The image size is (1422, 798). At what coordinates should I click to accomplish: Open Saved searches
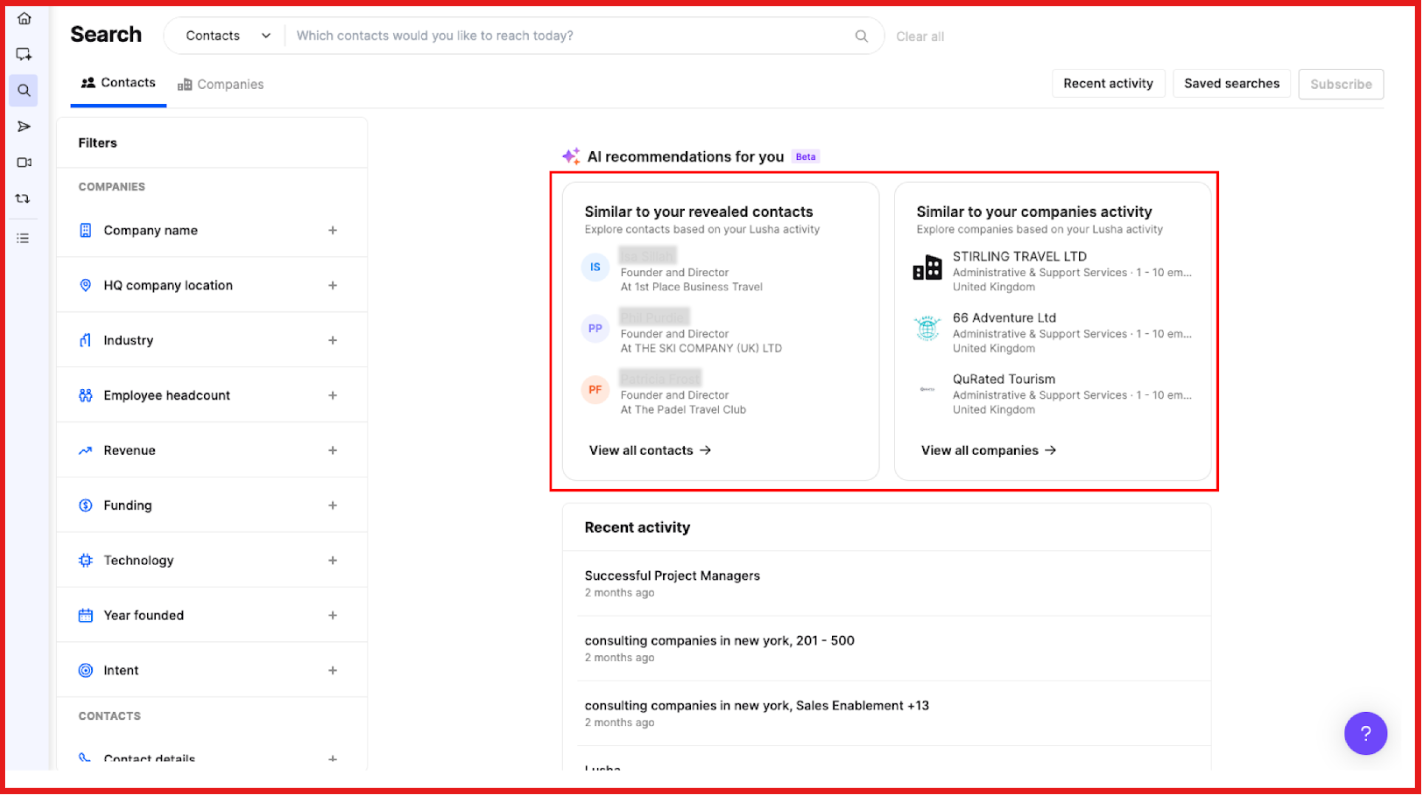coord(1232,84)
